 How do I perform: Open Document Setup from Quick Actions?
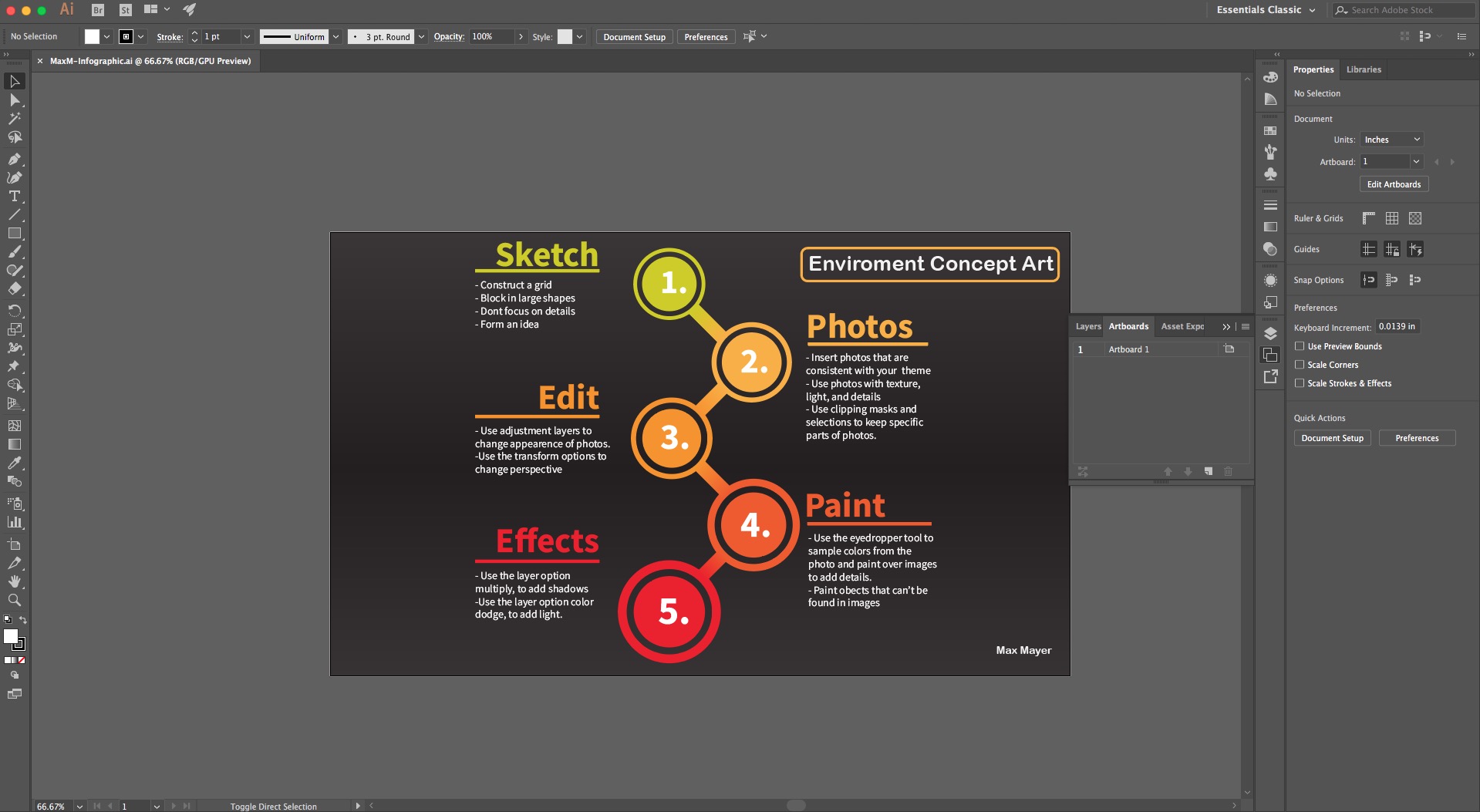1332,438
